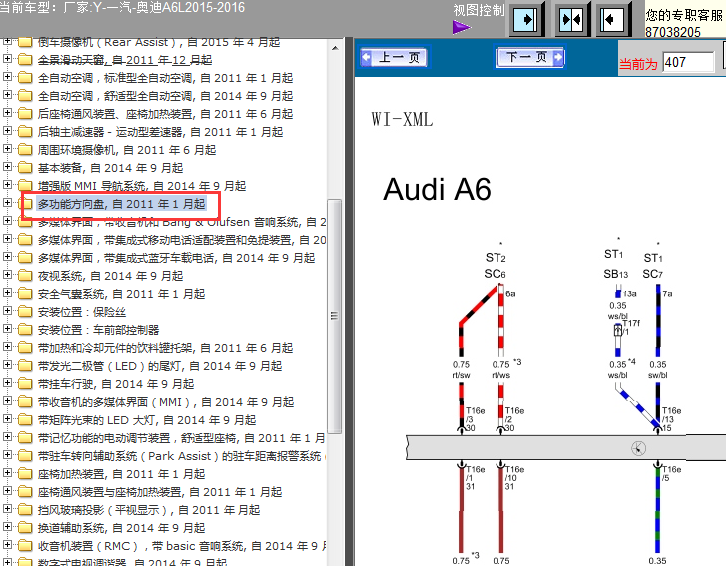Expand the 换道辅助系统 tree node

tap(7, 527)
